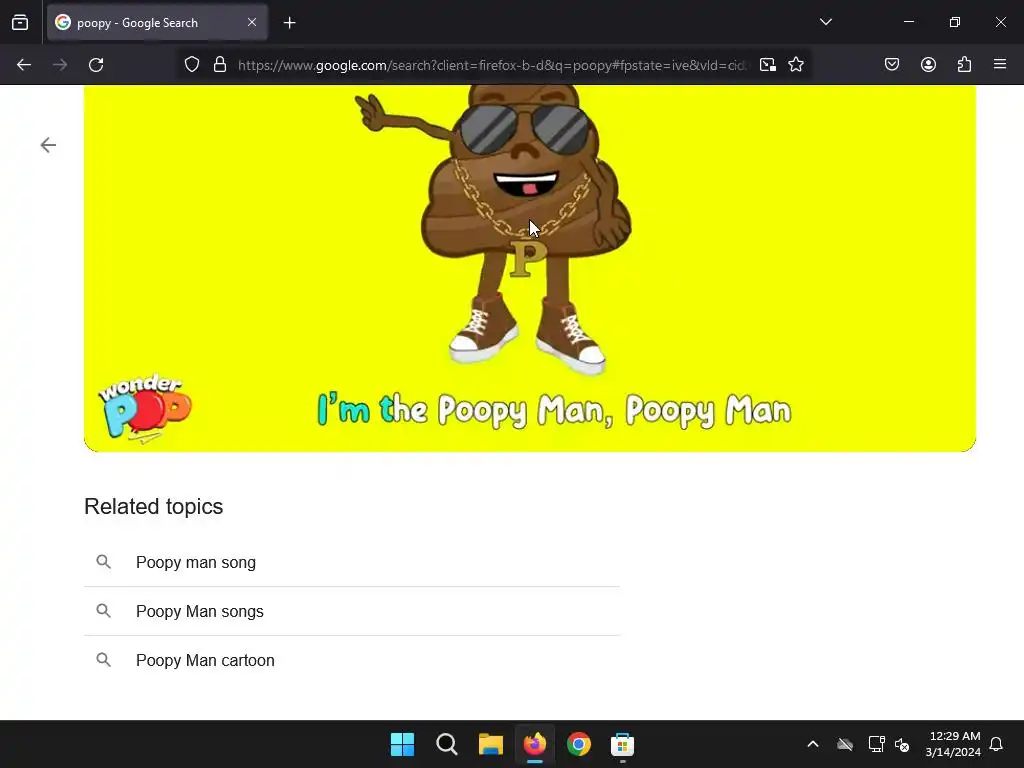View site security padlock info
This screenshot has width=1024, height=768.
pyautogui.click(x=220, y=65)
